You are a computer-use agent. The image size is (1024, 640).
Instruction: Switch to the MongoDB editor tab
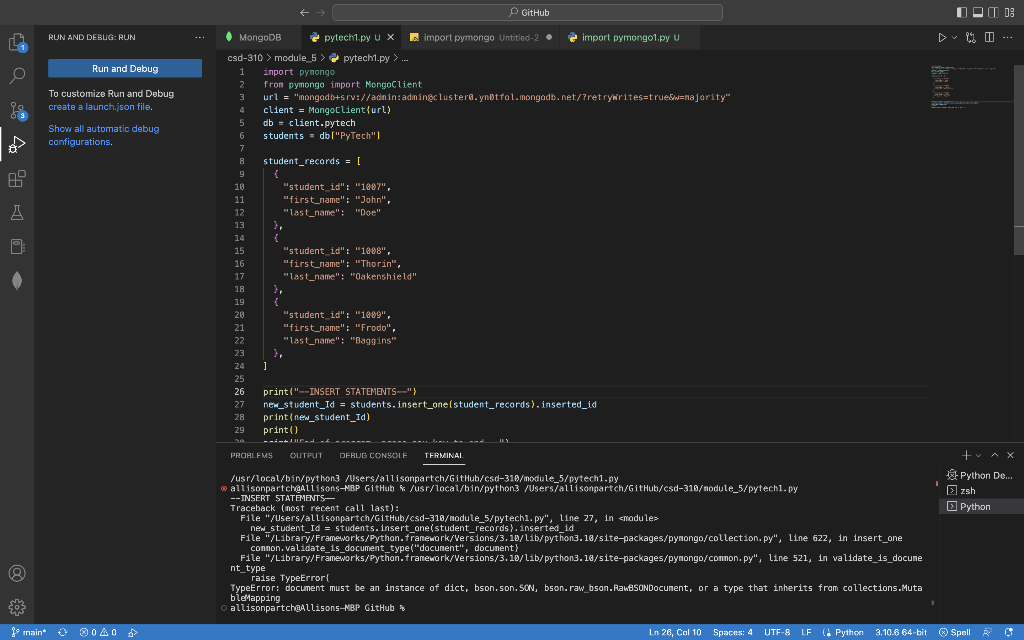255,37
